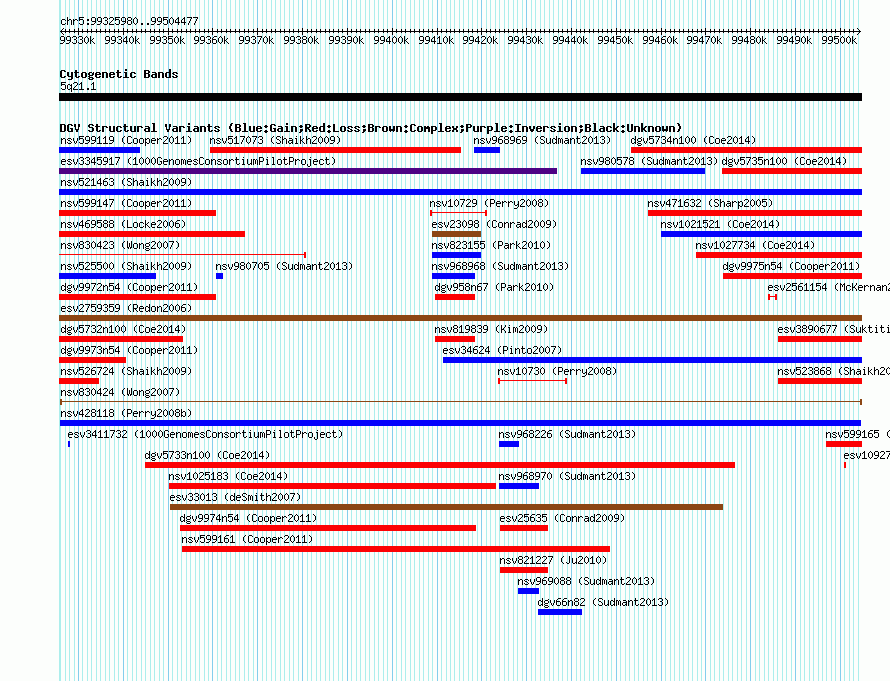This screenshot has height=681, width=890.
Task: Open the nsv830424 (Wong2007) label
Action: (120, 392)
